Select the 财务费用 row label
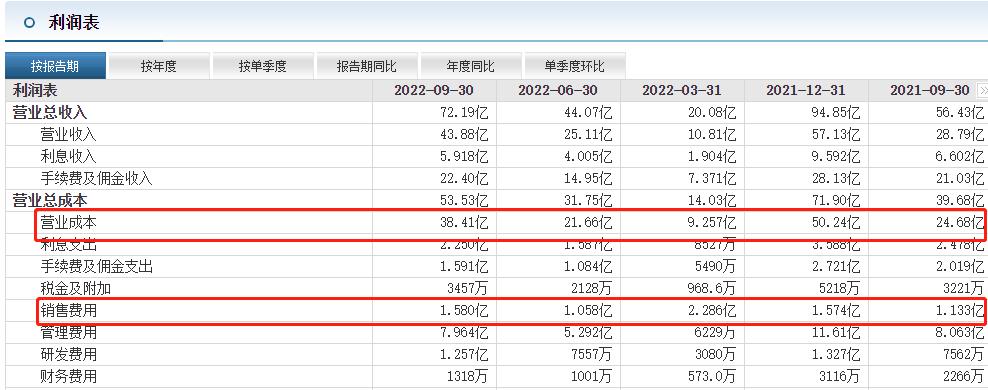The width and height of the screenshot is (988, 390). point(69,377)
